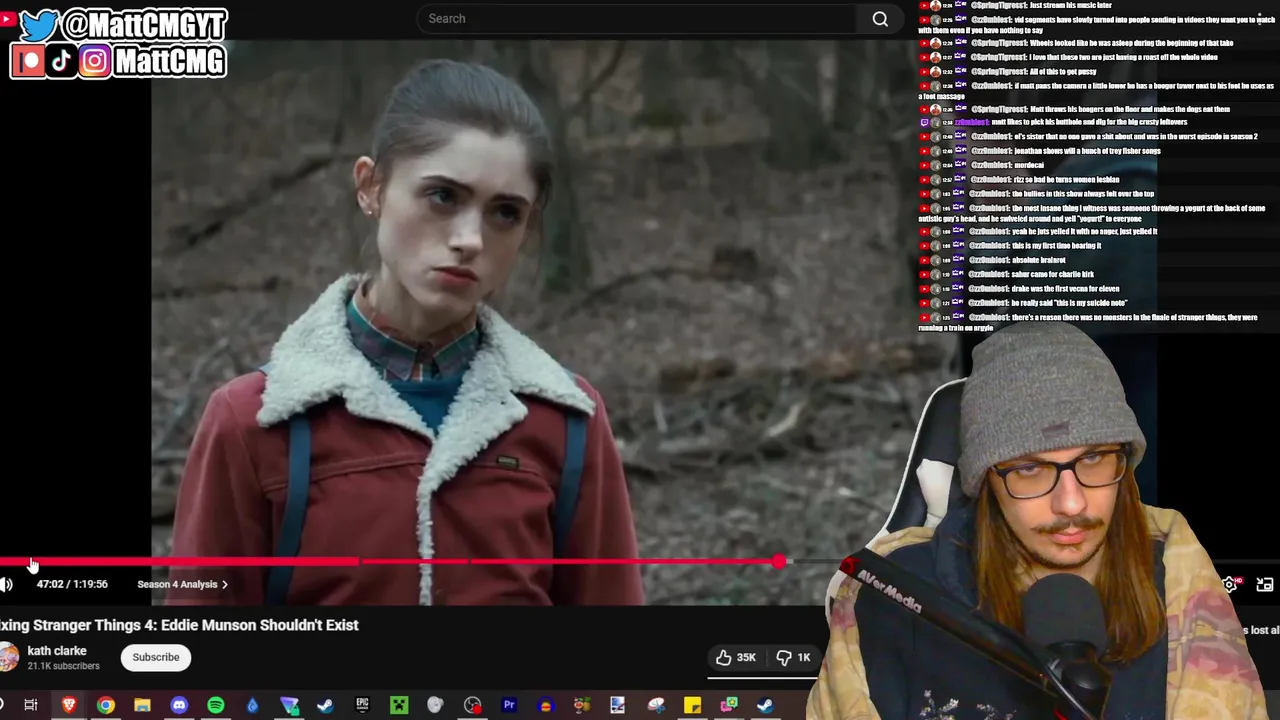Screen dimensions: 1280x720
Task: Open Discord from taskbar
Action: point(179,706)
